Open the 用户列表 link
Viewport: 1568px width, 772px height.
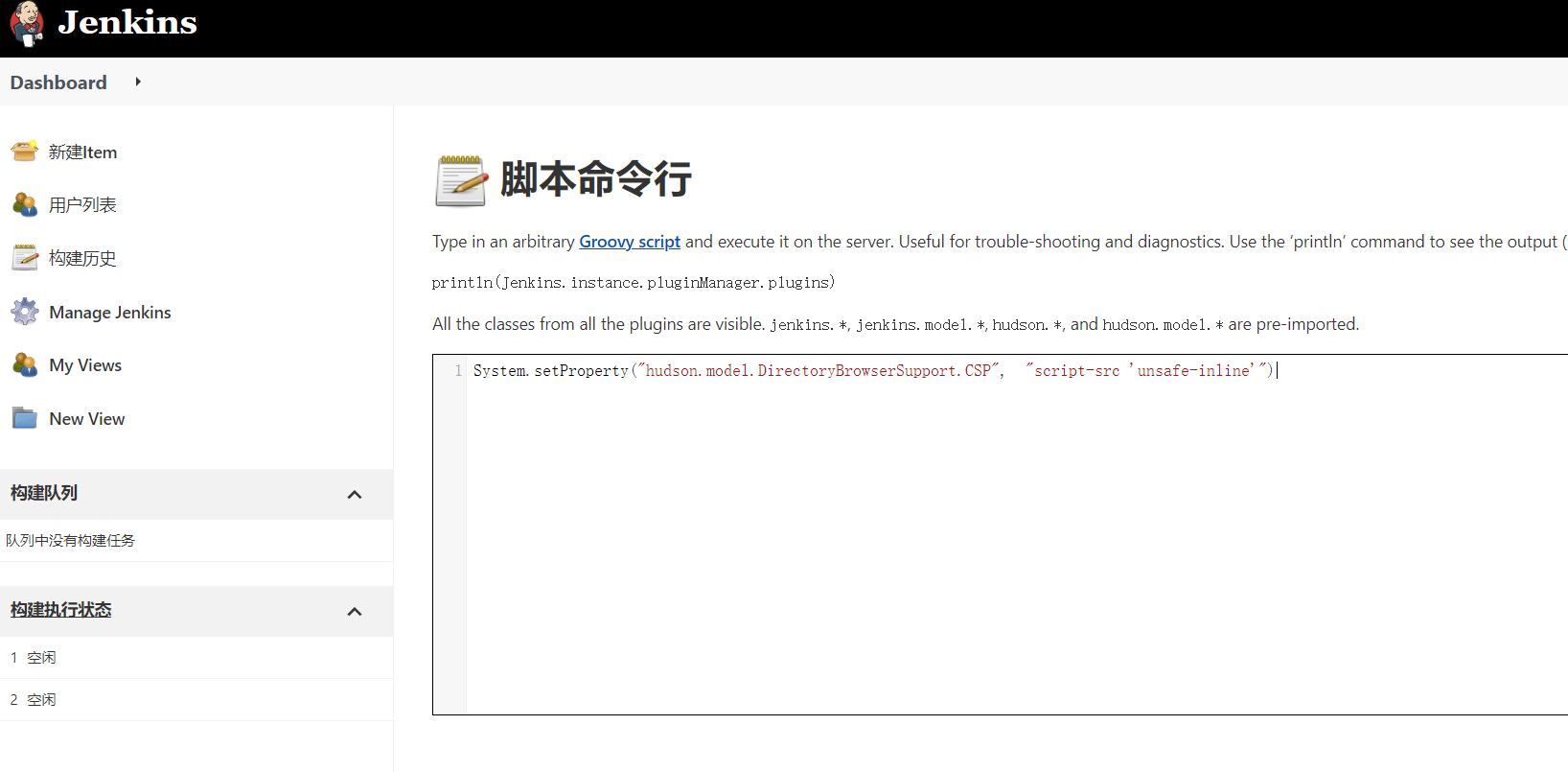(82, 205)
